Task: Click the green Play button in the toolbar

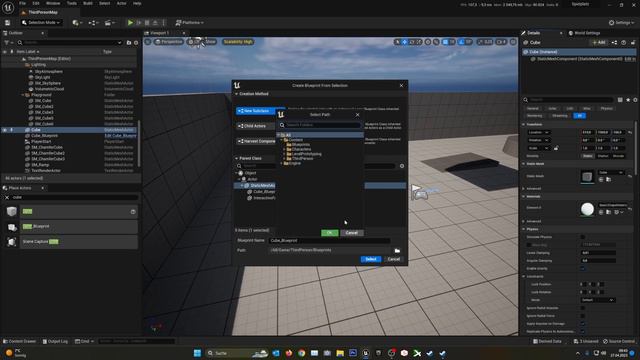Action: 130,23
